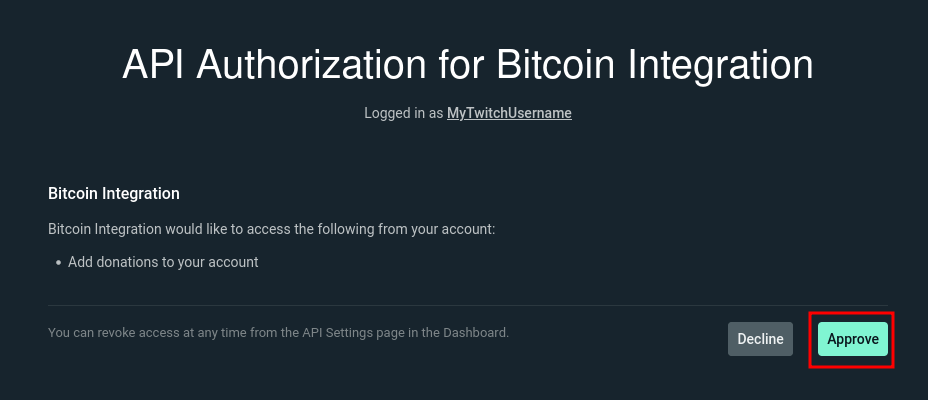Click the word 'Integration' ending the main title

click(x=720, y=65)
